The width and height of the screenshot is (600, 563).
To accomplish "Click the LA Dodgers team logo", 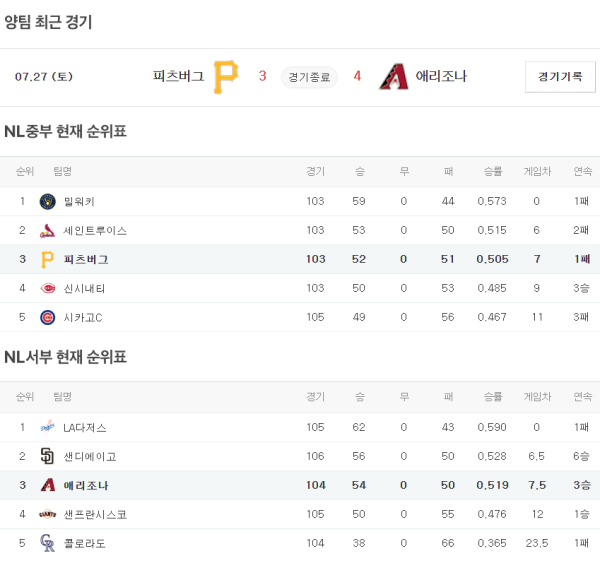I will coord(47,427).
